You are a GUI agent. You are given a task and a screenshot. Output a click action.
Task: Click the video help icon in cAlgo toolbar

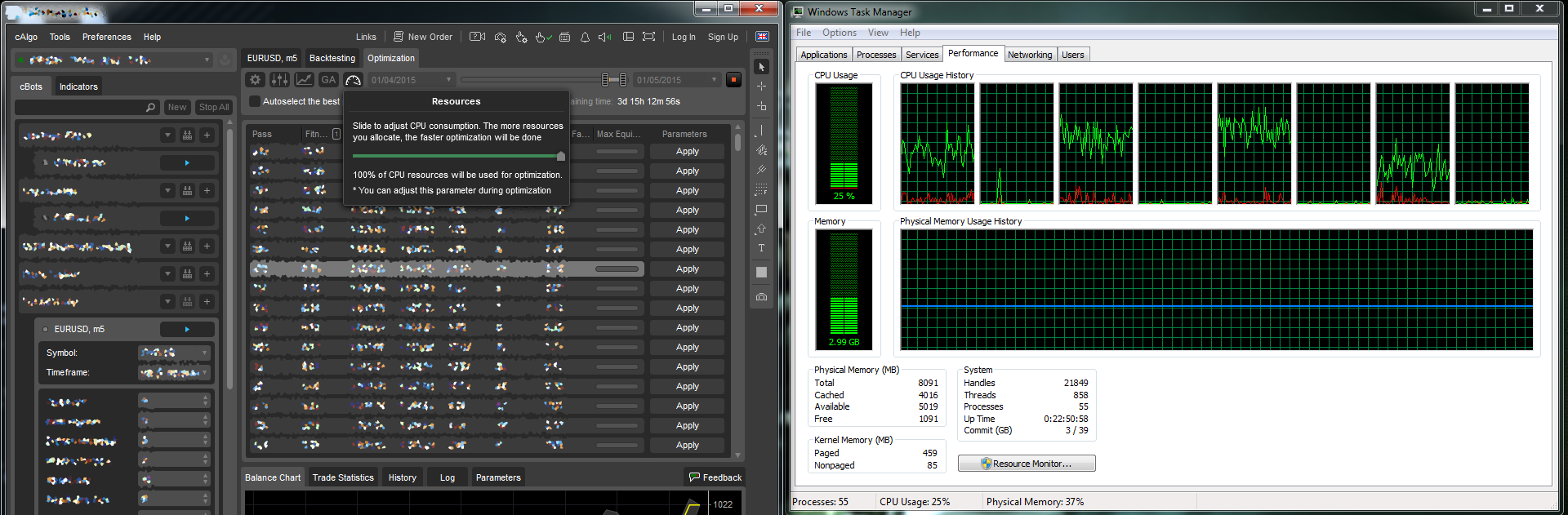[x=478, y=37]
